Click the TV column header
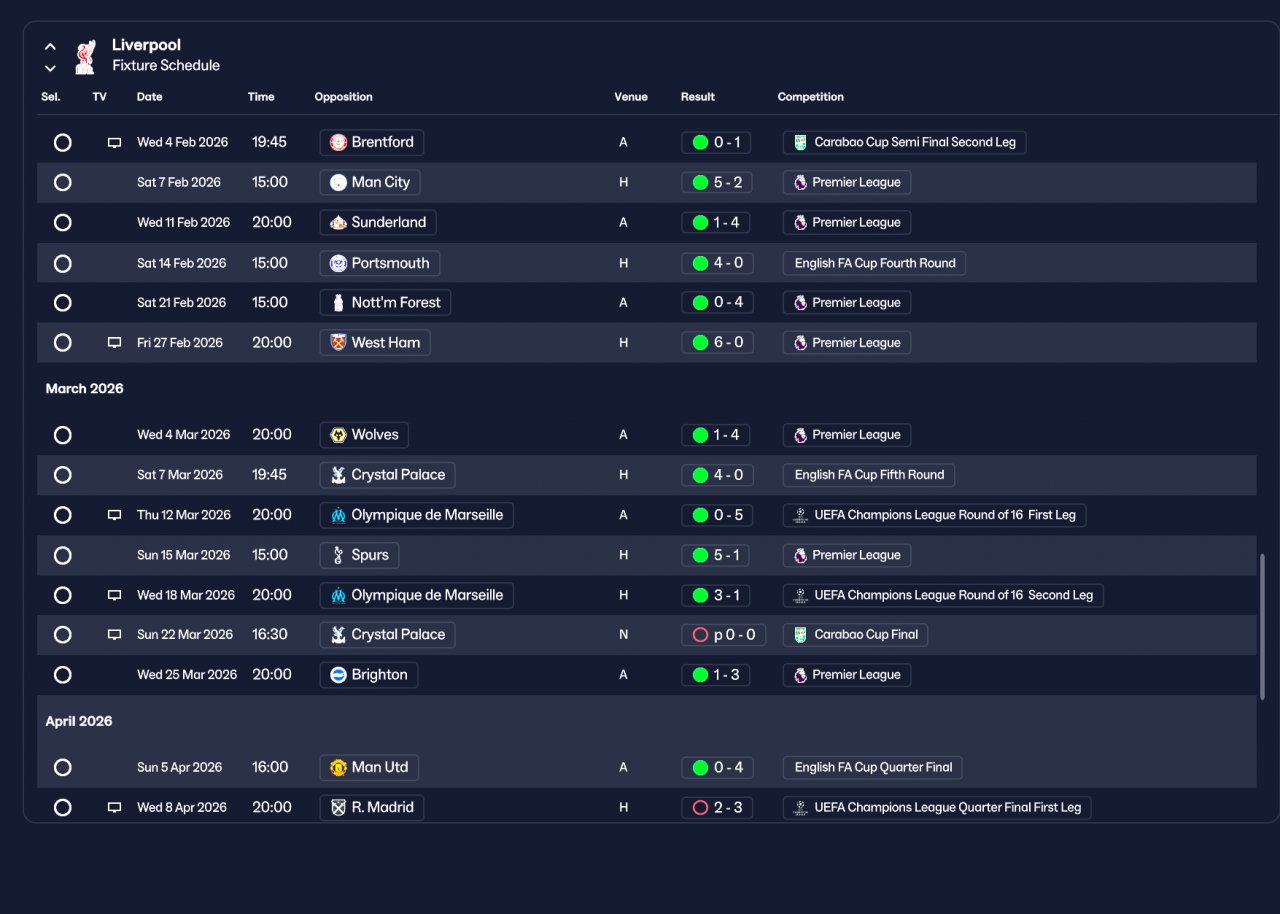 tap(99, 97)
